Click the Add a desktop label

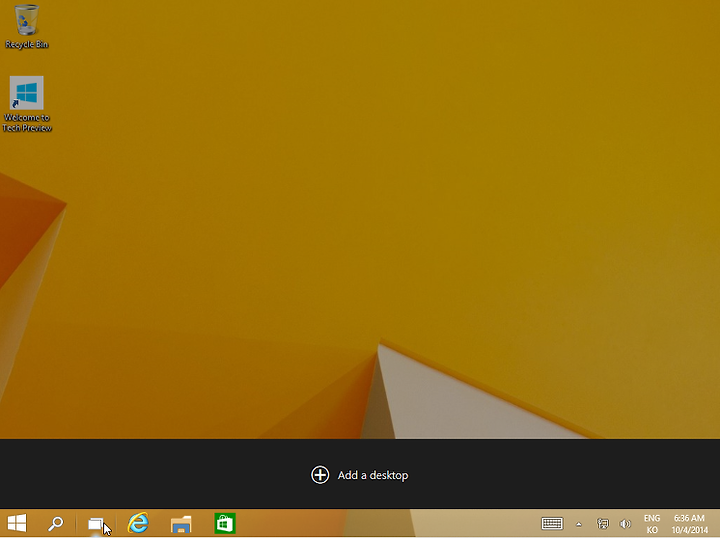[373, 475]
